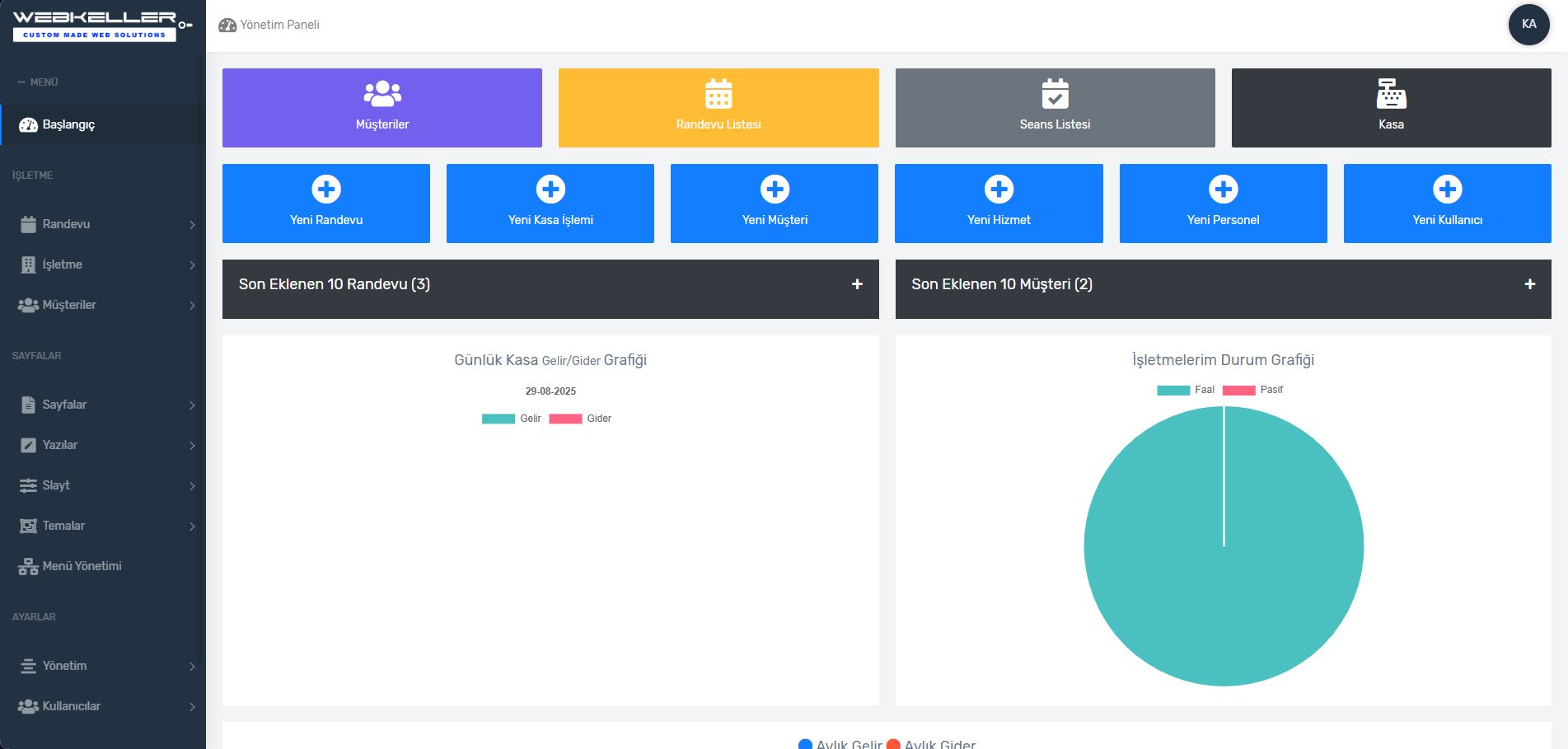Image resolution: width=1568 pixels, height=749 pixels.
Task: Open Menü Yönetimi sidebar item
Action: (x=82, y=566)
